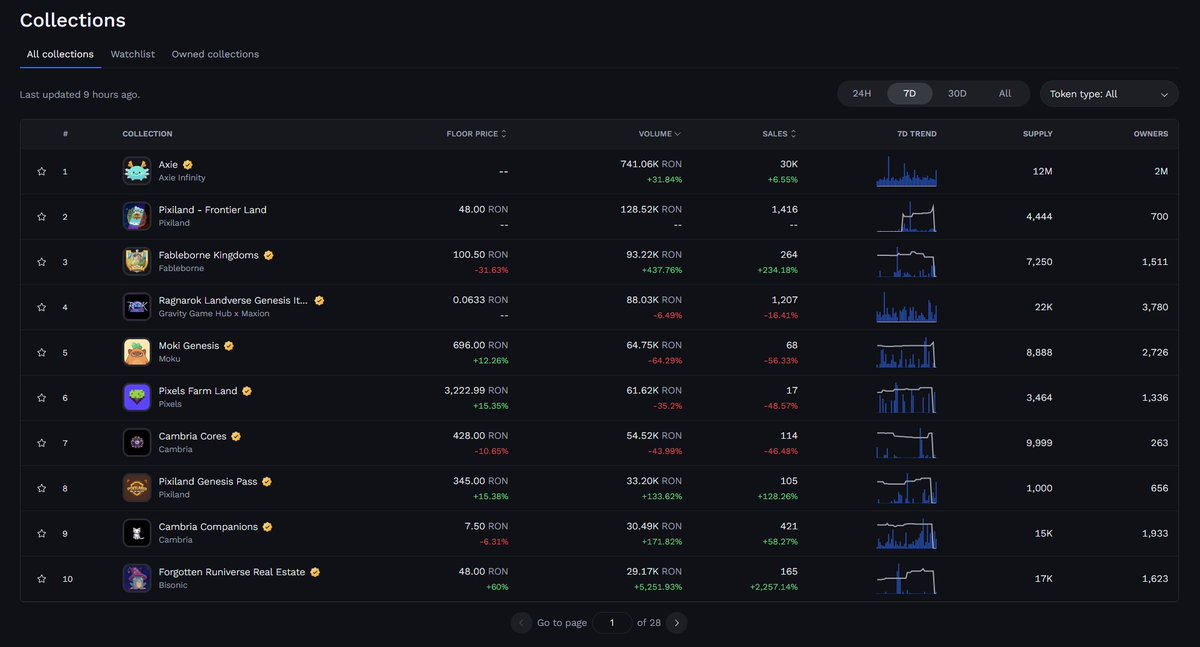This screenshot has height=647, width=1200.
Task: Click Gravity Game Hub x Maxion subtitle
Action: [x=214, y=314]
